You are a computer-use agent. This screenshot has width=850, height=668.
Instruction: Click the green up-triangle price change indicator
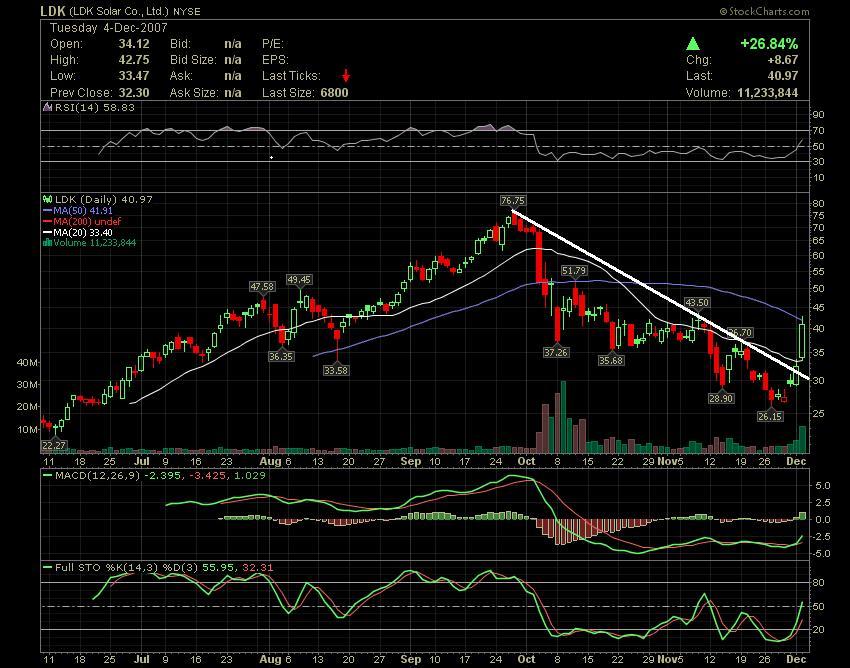(693, 43)
